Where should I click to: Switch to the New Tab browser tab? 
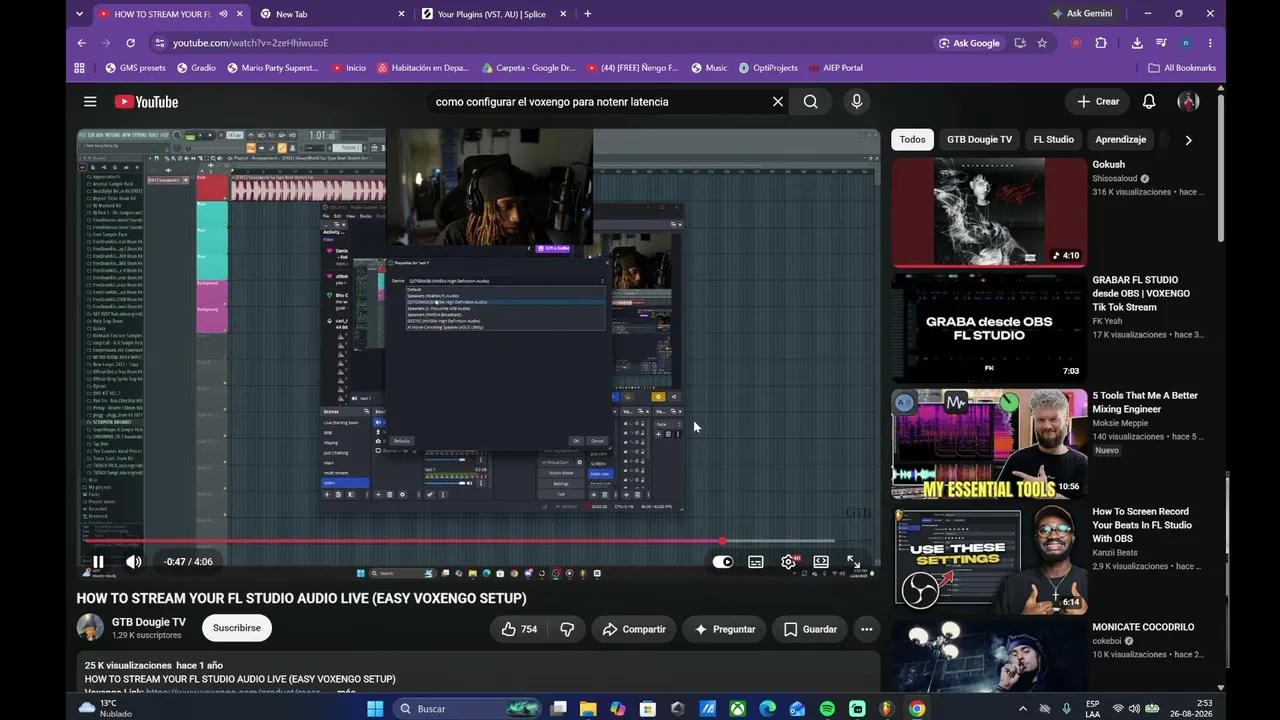(x=330, y=14)
